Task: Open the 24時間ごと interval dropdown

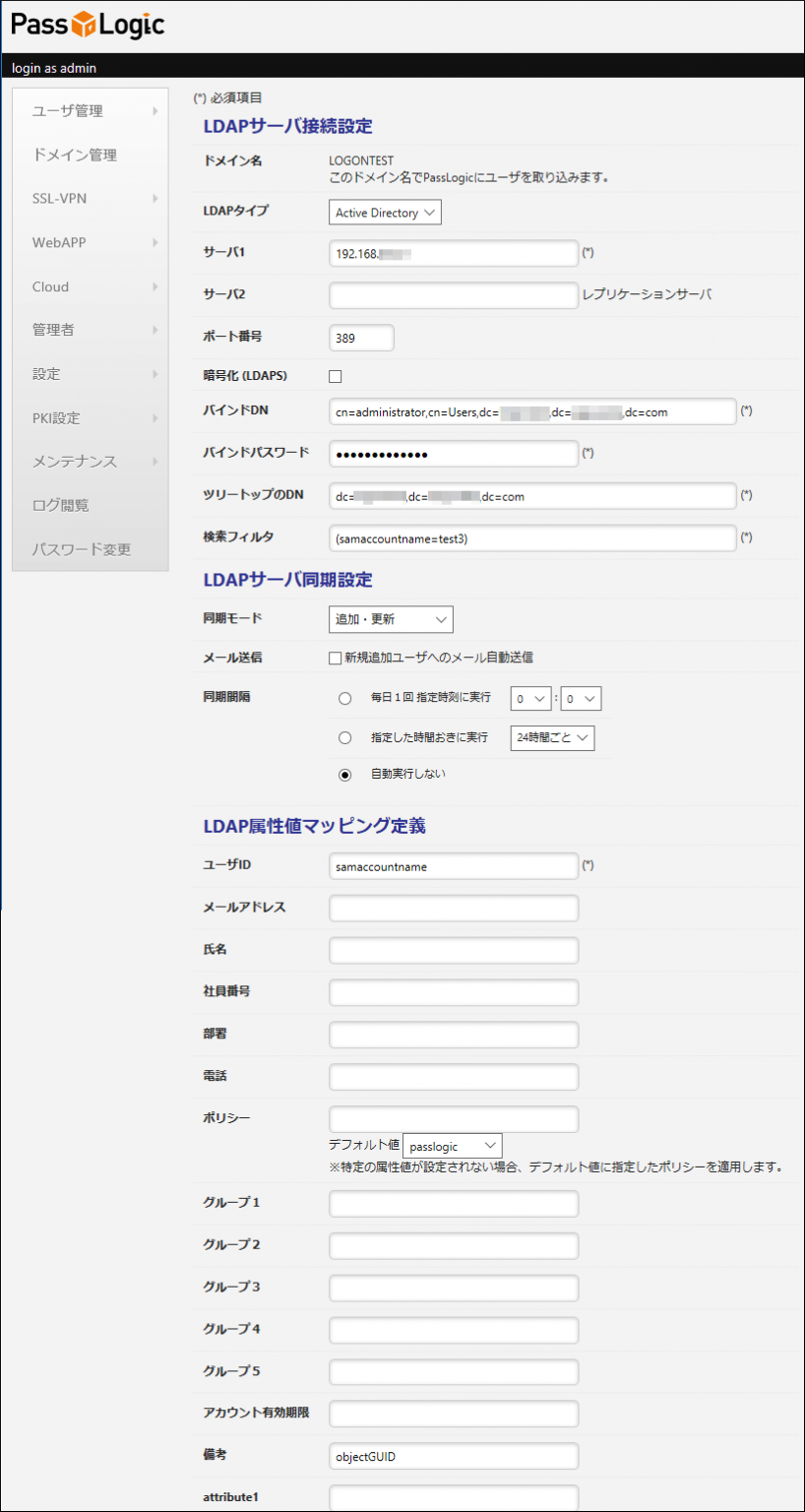Action: pyautogui.click(x=551, y=737)
